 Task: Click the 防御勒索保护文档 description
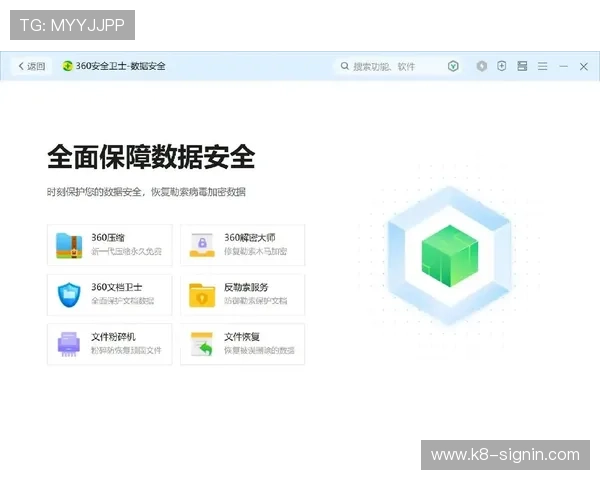point(255,301)
